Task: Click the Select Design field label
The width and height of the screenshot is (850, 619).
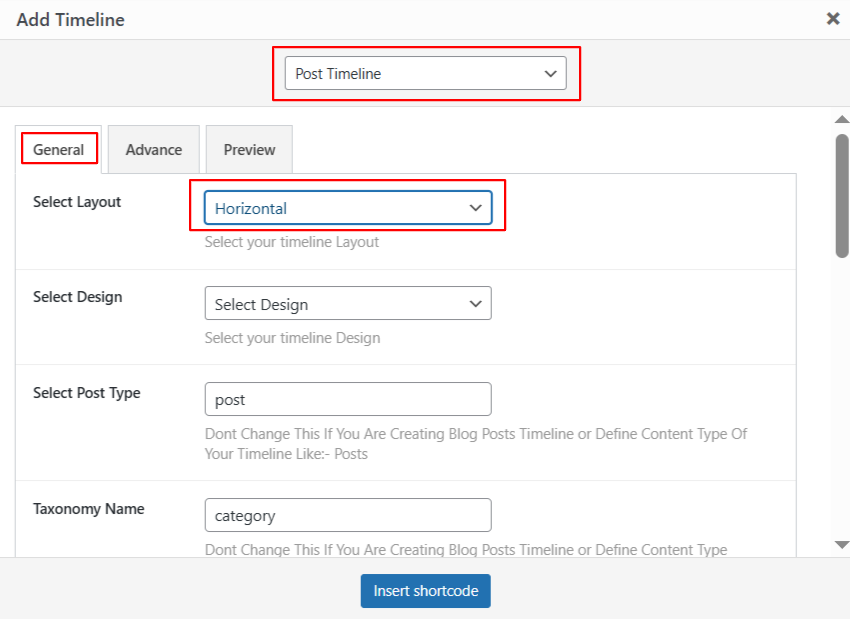Action: point(78,297)
